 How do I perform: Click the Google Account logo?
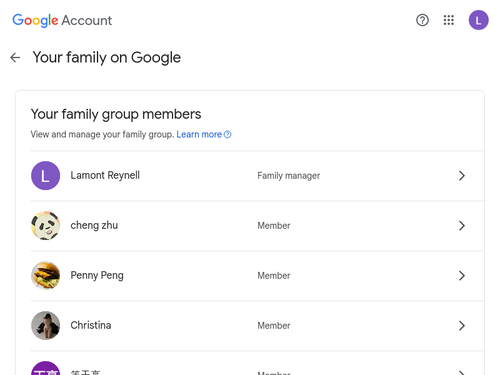click(62, 20)
